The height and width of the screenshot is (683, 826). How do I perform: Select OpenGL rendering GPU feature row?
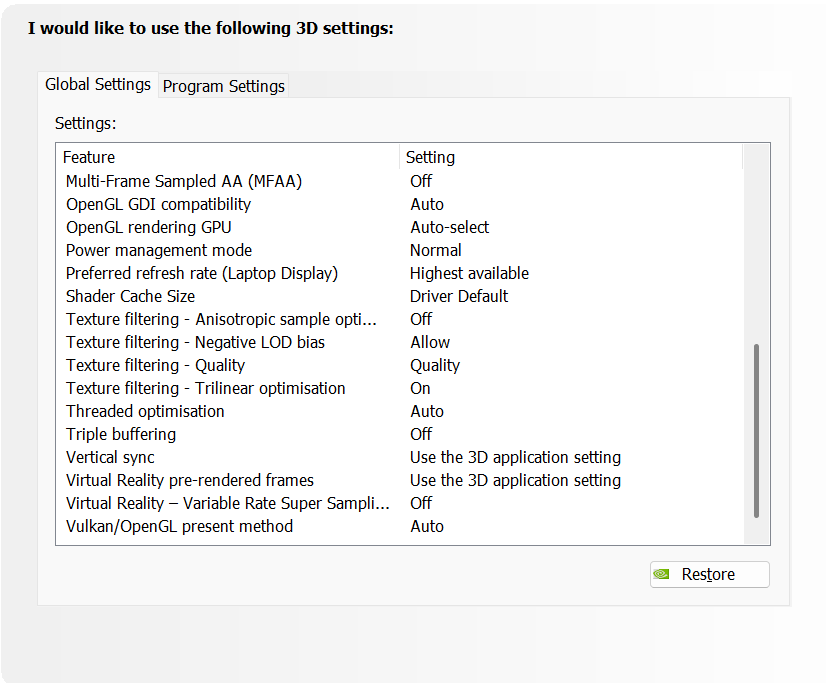pos(148,227)
